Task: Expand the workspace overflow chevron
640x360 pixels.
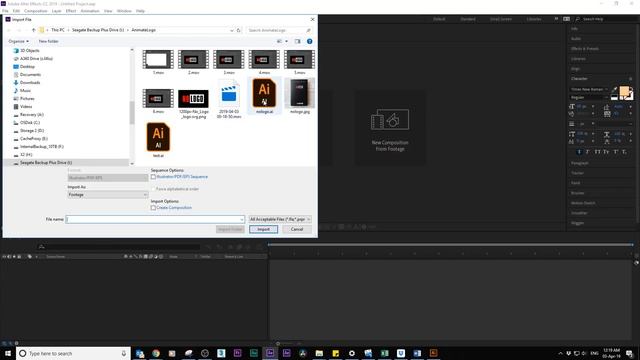Action: tap(556, 19)
